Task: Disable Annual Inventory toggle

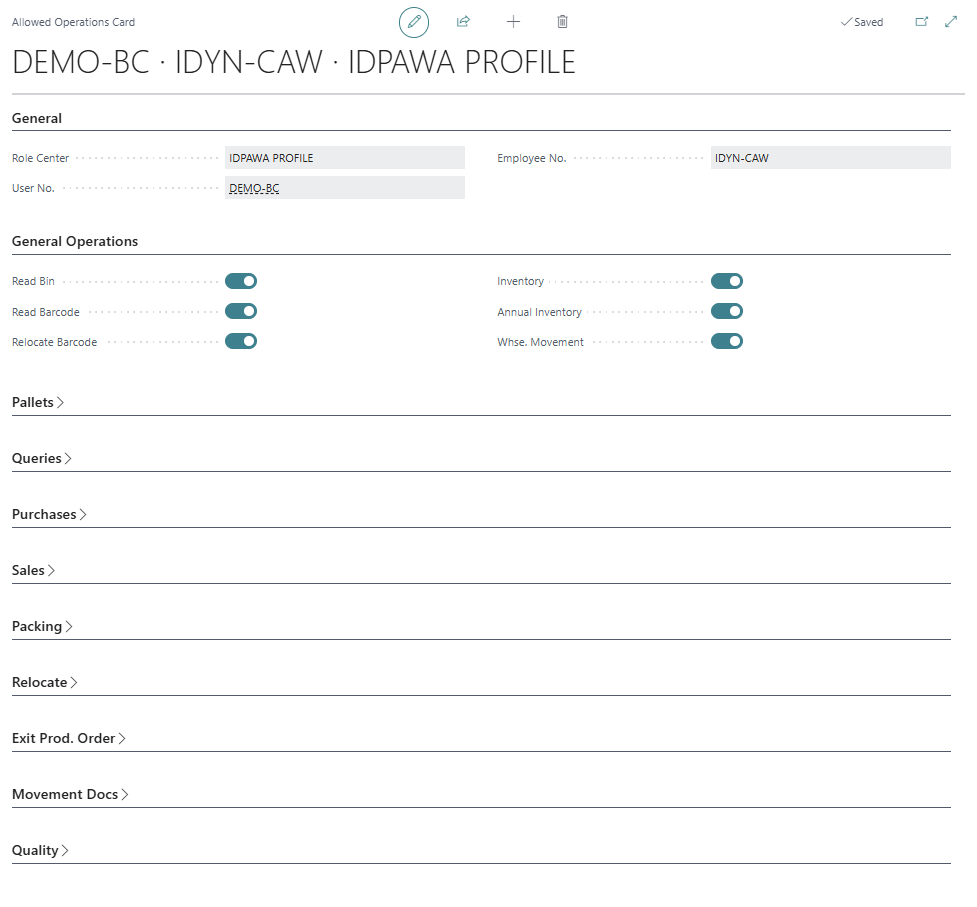Action: [727, 311]
